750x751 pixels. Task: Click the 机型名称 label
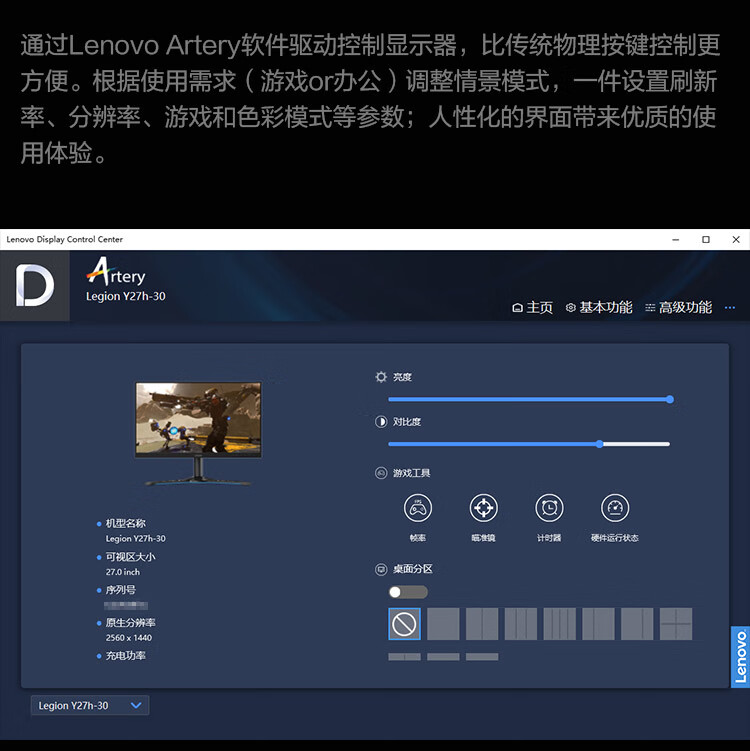[125, 523]
